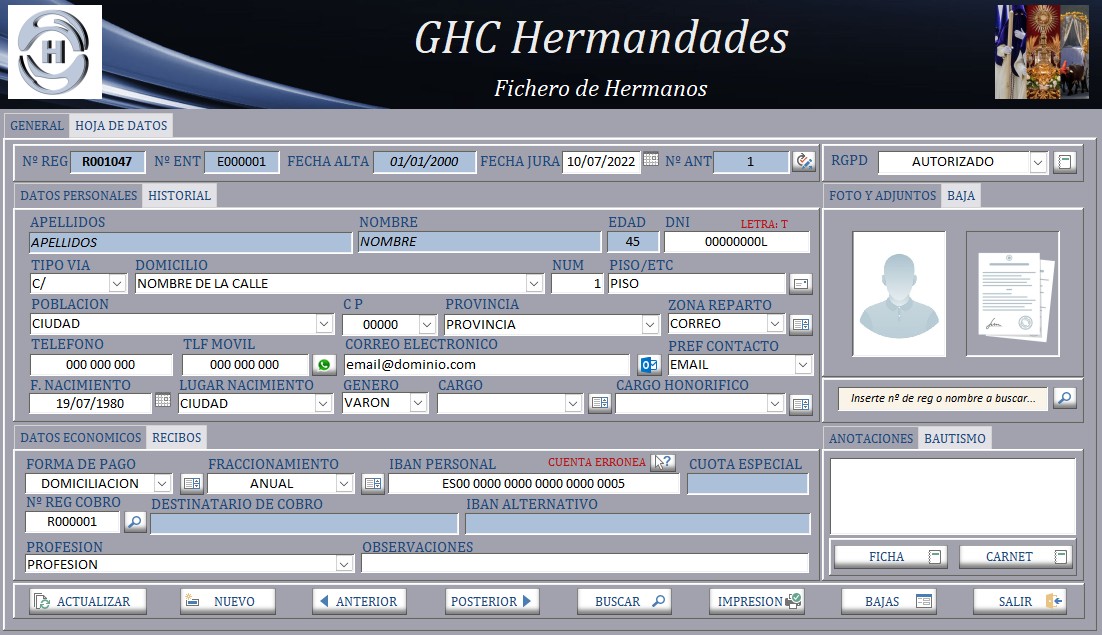Screen dimensions: 1102x635
Task: Click the CUENTA ERRONEA help icon
Action: tap(663, 462)
